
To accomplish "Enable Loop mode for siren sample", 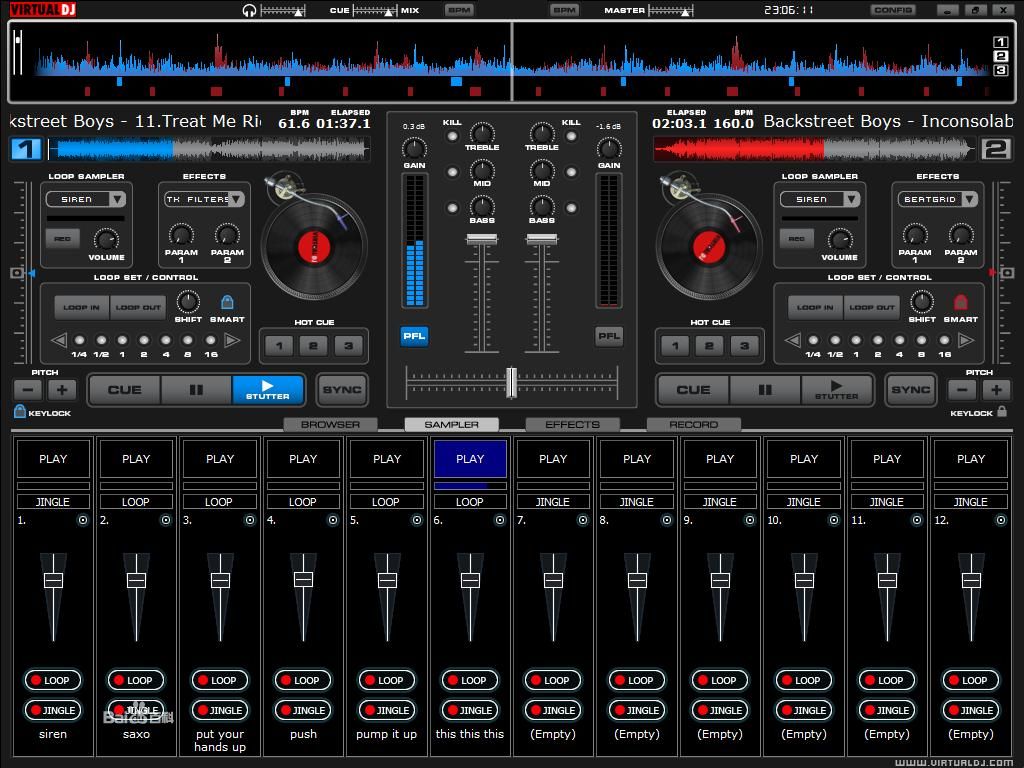I will [x=53, y=680].
